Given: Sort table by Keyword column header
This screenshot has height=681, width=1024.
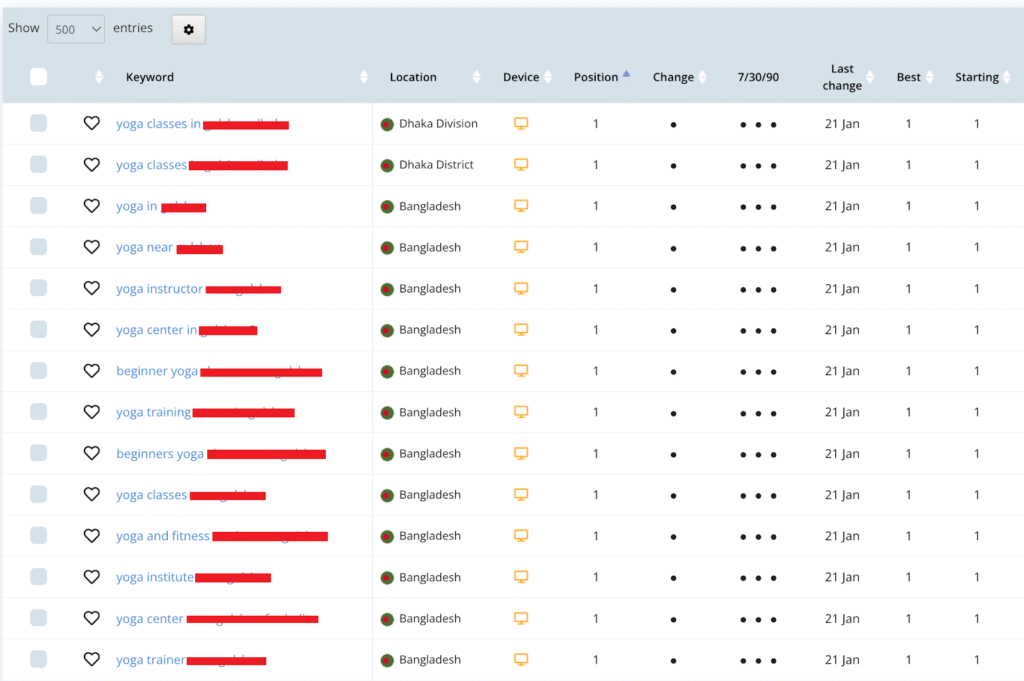Looking at the screenshot, I should [x=150, y=77].
